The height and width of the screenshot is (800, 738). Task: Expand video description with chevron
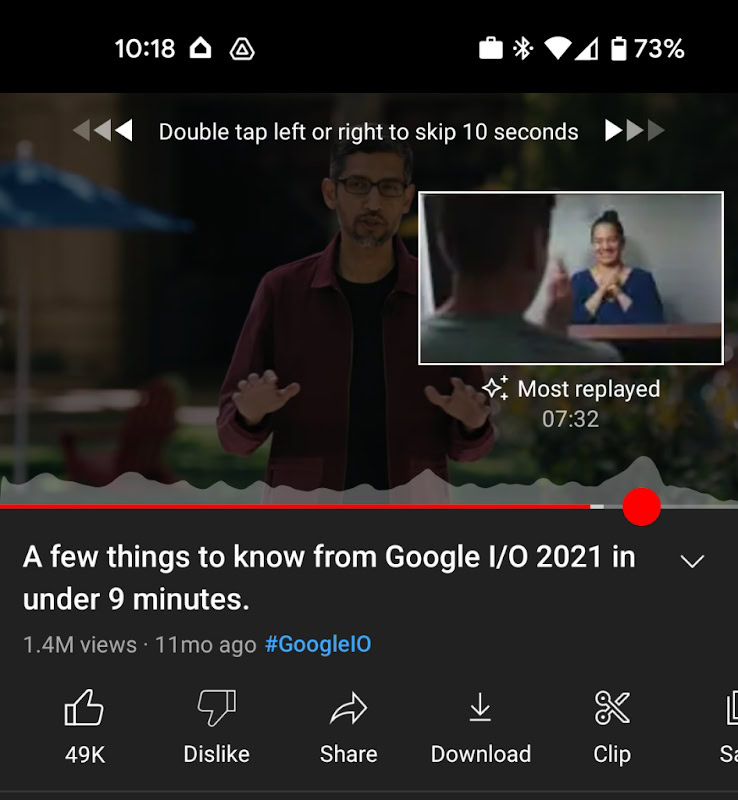click(693, 561)
